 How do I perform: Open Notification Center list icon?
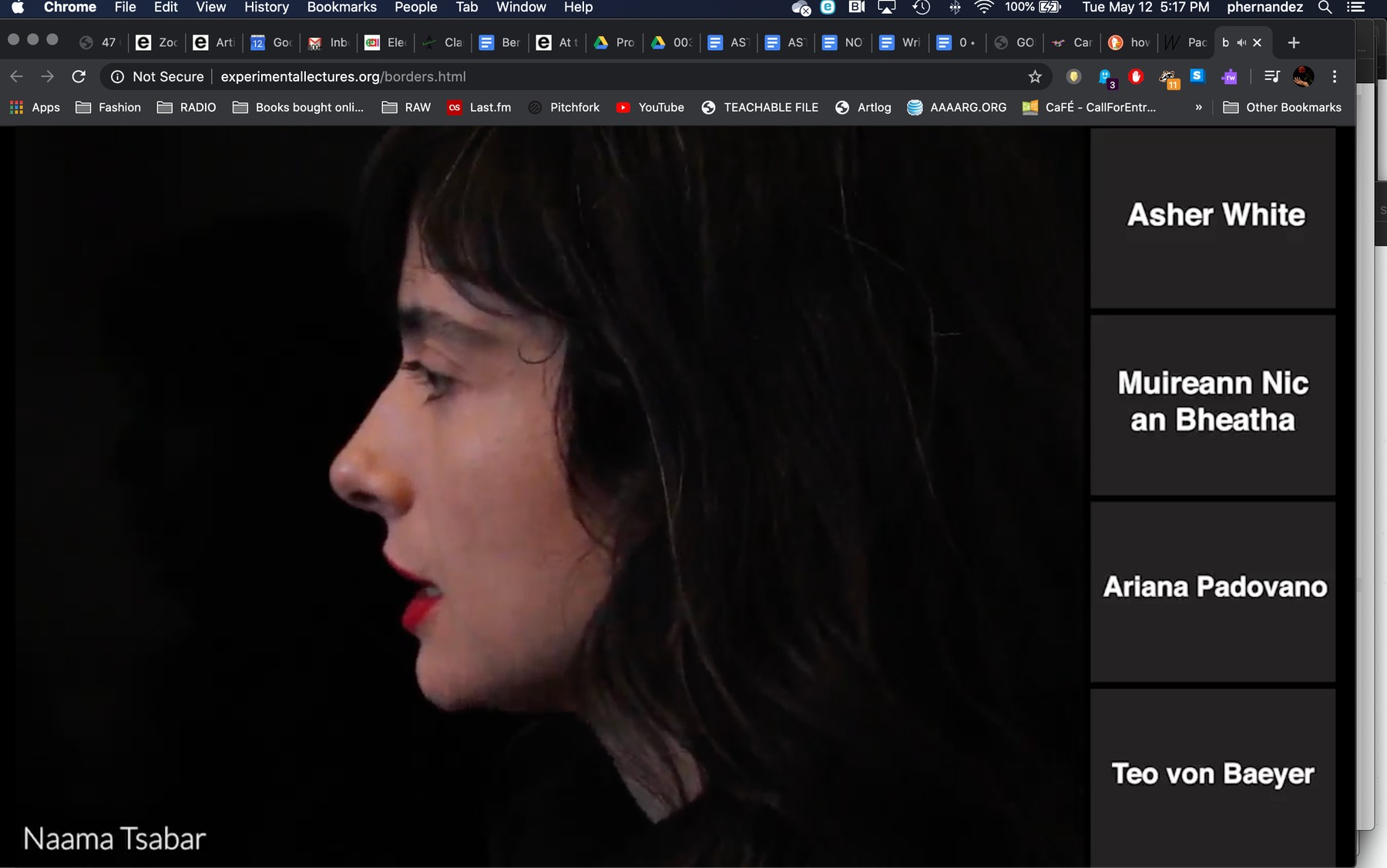(x=1355, y=8)
